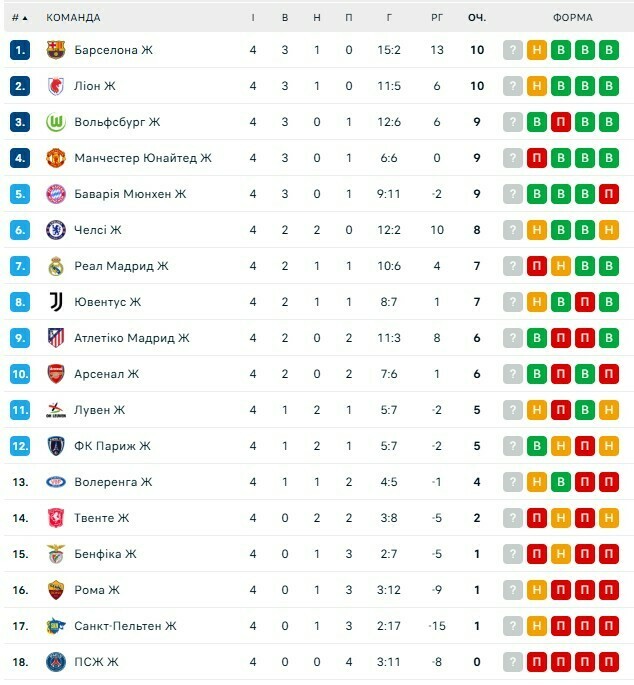Click the КОМАНДА column header

click(73, 18)
